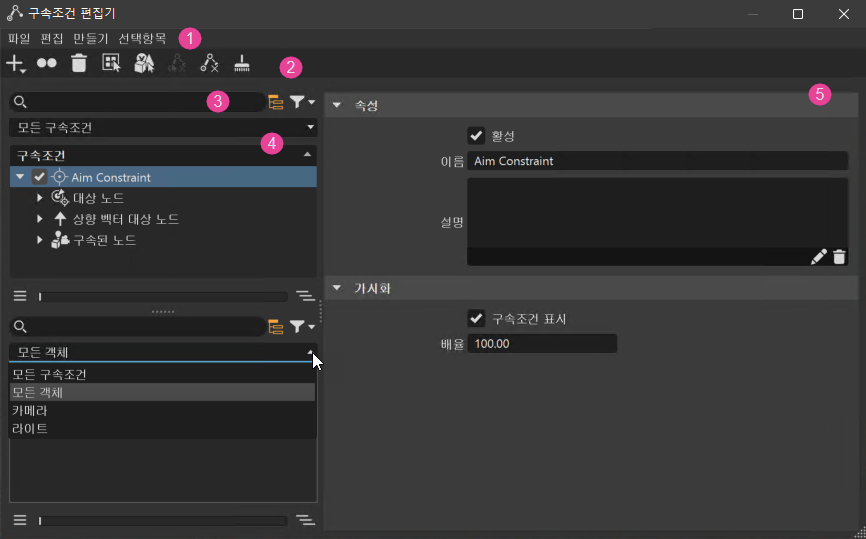Choose 라이트 from the dropdown list
The image size is (866, 539).
[163, 428]
